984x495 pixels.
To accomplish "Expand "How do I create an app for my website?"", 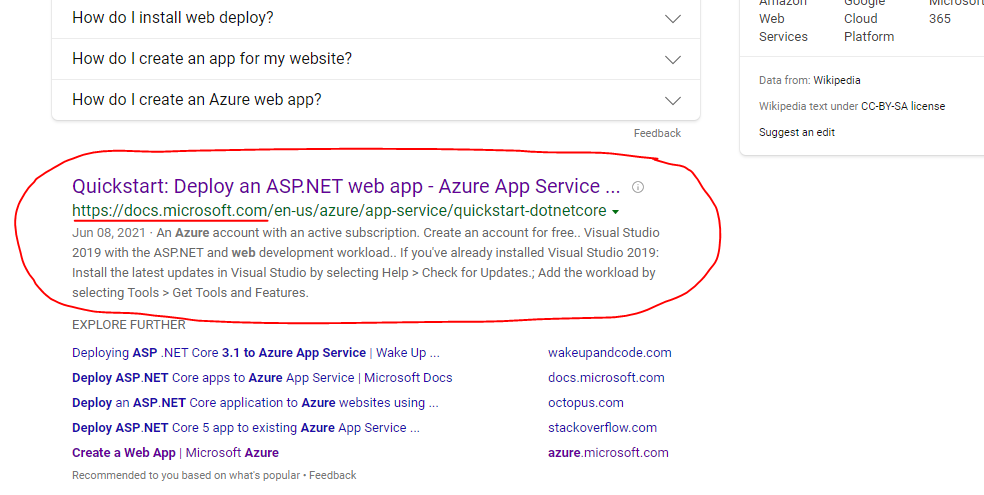I will point(375,59).
